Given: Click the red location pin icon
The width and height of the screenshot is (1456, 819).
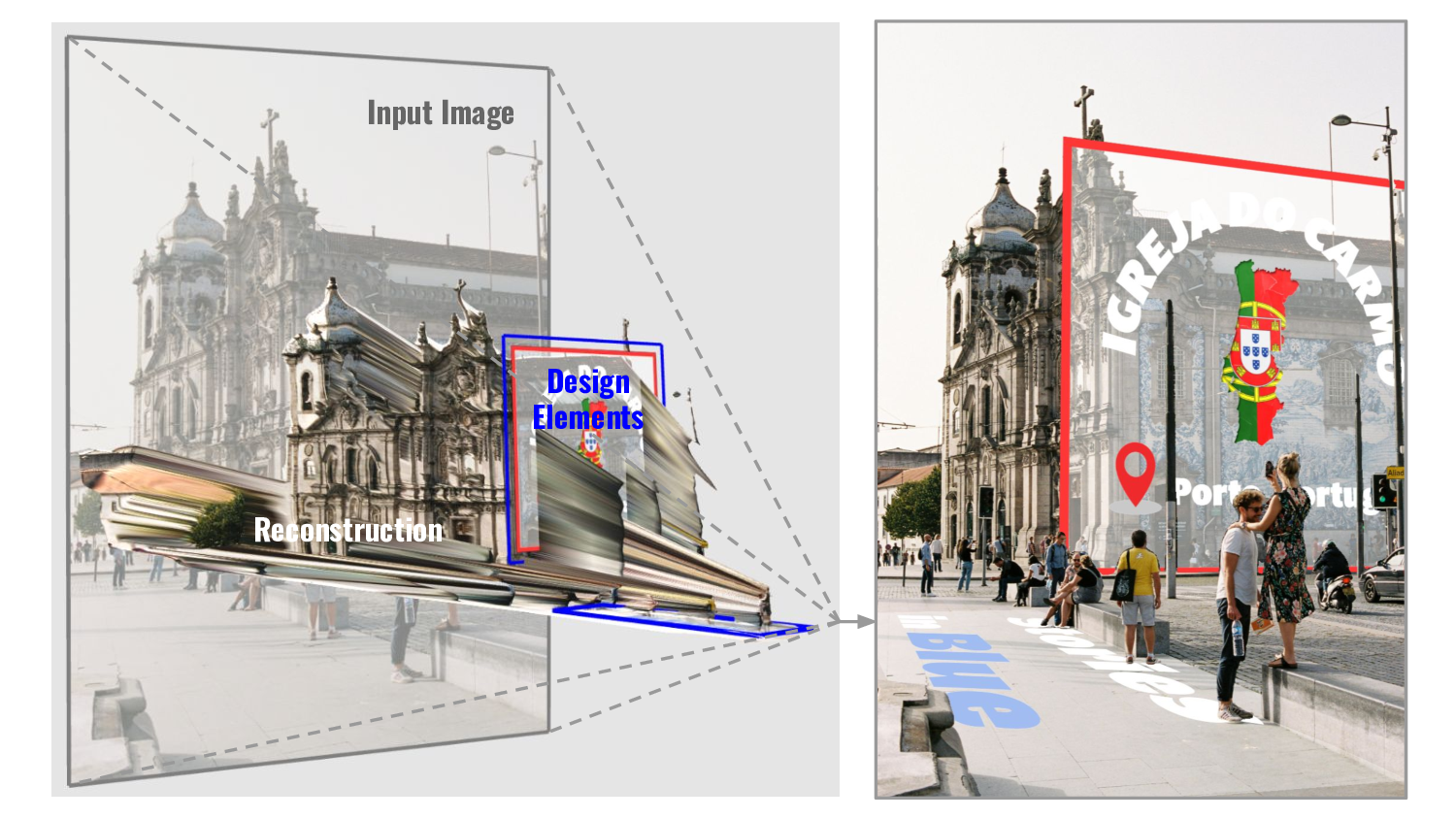Looking at the screenshot, I should pyautogui.click(x=1134, y=471).
